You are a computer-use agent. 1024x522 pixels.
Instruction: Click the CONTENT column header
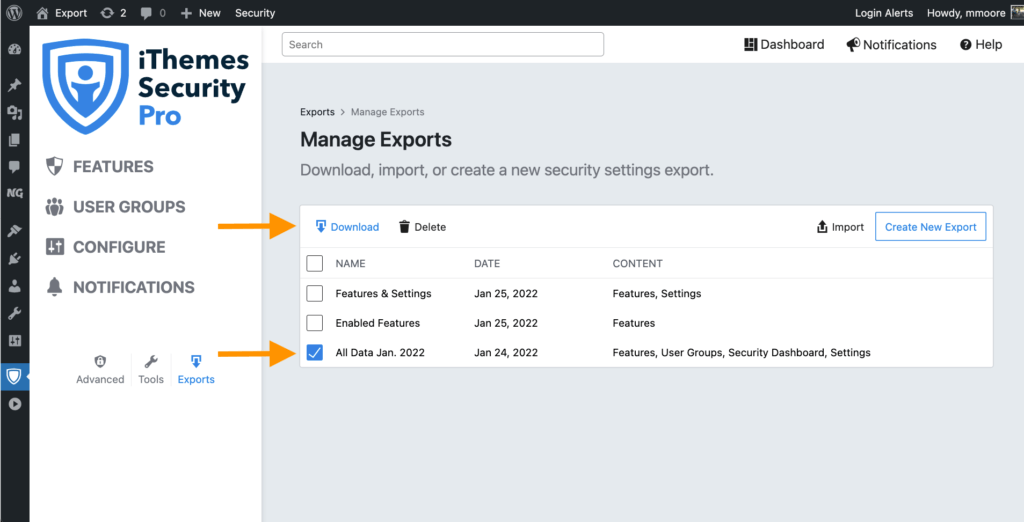click(x=637, y=263)
